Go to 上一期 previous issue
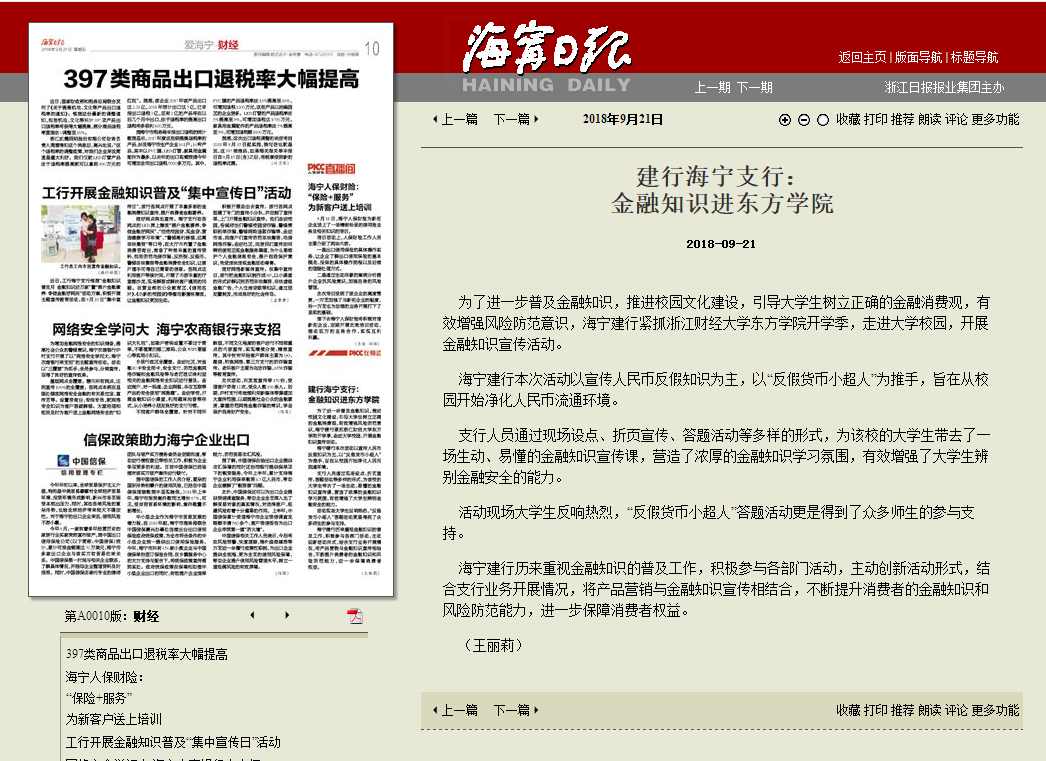Screen dimensions: 1046x761 point(712,87)
